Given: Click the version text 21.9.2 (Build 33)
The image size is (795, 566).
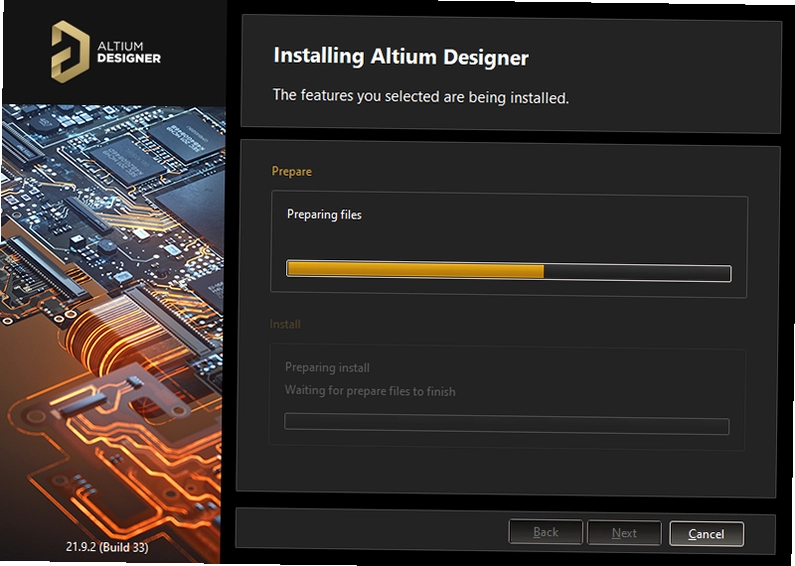Looking at the screenshot, I should [107, 547].
